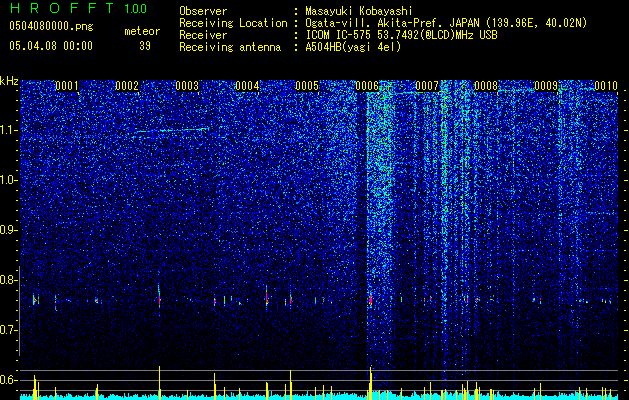Click the 1.0 frequency axis label

9,181
